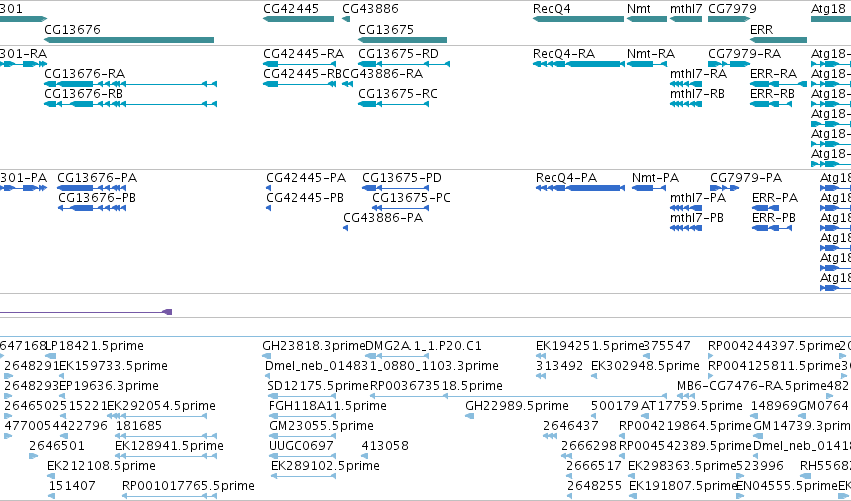Click the Nmt gene label

pos(639,9)
